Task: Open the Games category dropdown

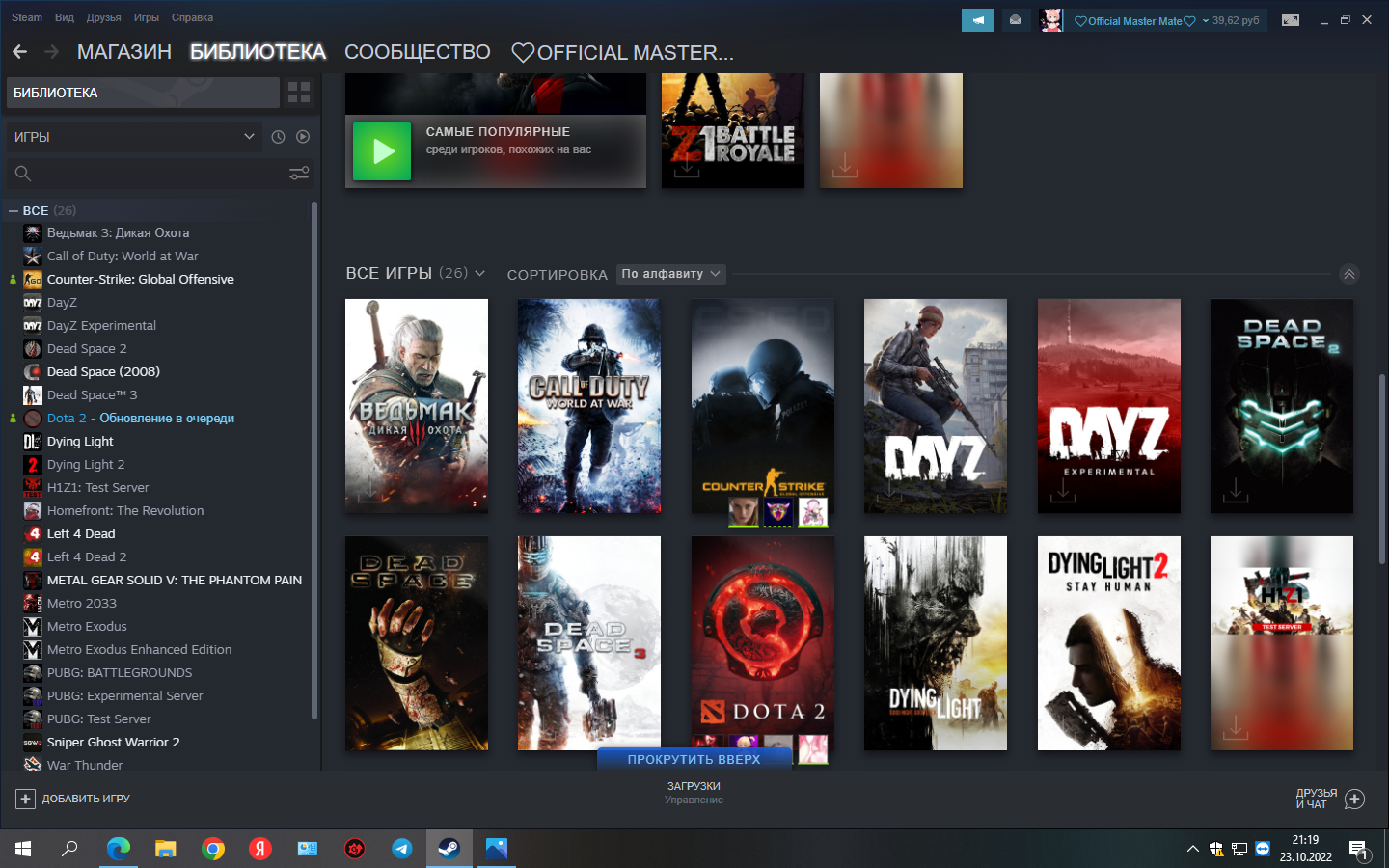Action: pyautogui.click(x=134, y=137)
